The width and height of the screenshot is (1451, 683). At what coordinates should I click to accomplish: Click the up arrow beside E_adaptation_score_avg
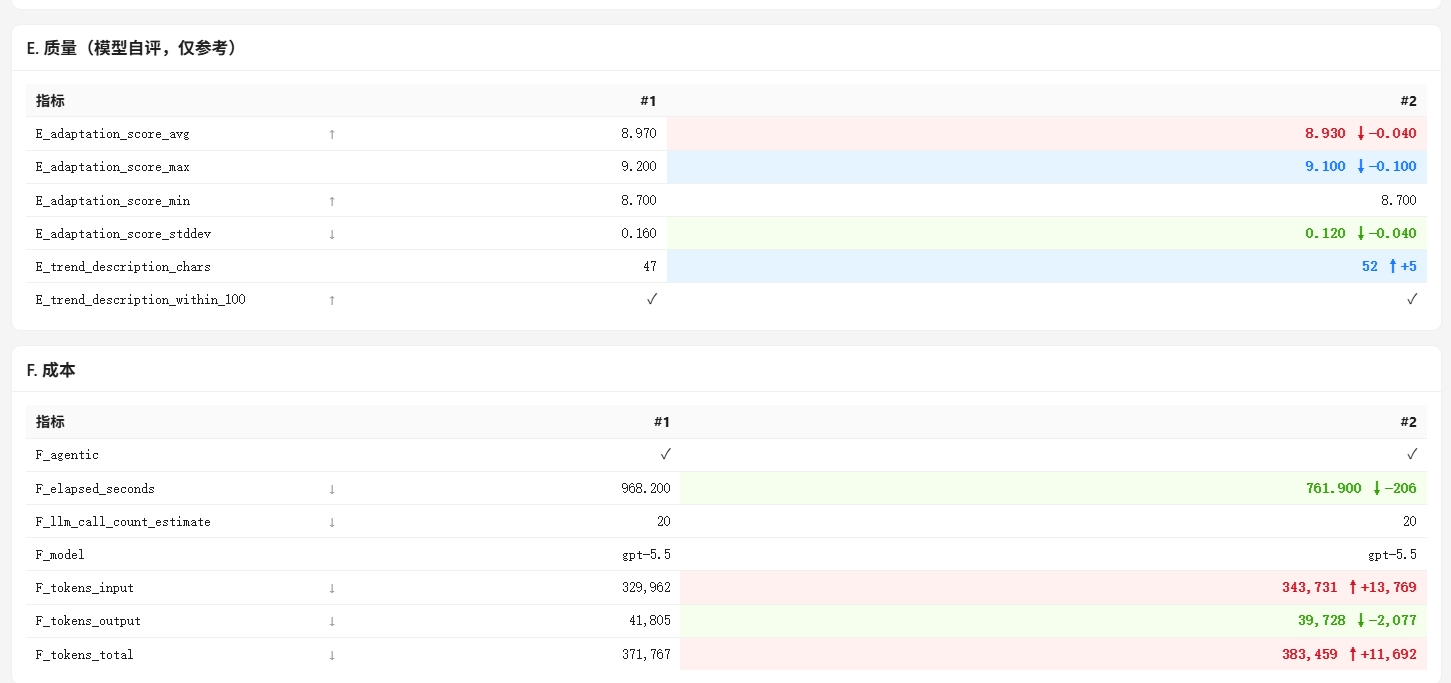pos(332,134)
